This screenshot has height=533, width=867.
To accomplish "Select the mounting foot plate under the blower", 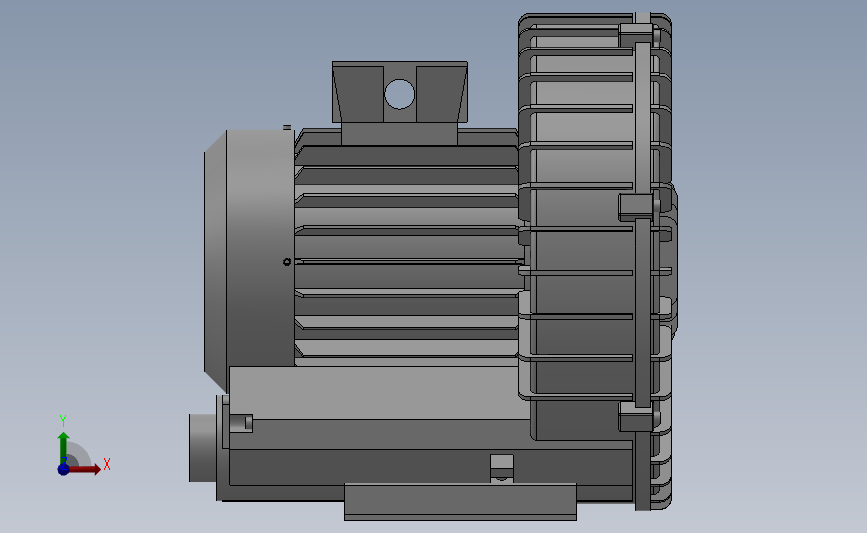I will (460, 501).
